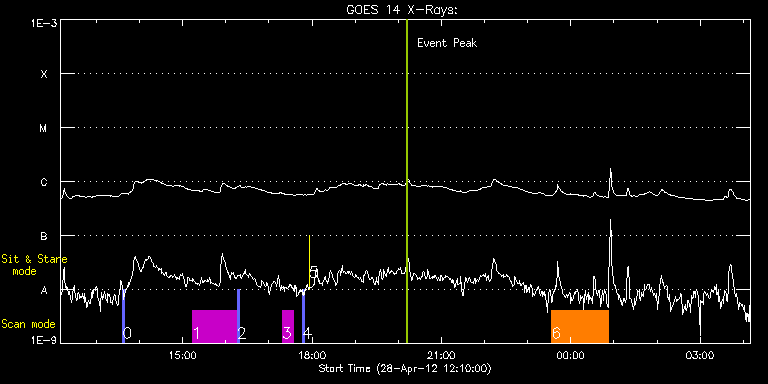The width and height of the screenshot is (768, 384).
Task: Select the blue marker labeled 0
Action: coord(124,316)
